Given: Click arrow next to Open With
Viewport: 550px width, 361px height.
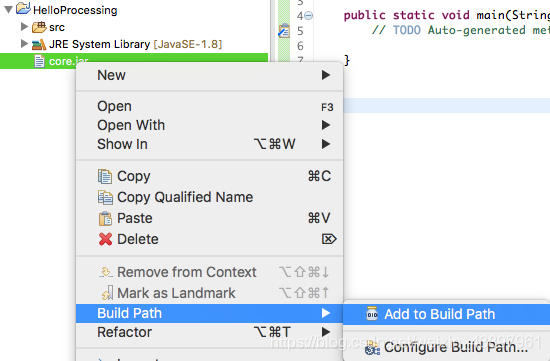Looking at the screenshot, I should point(326,125).
